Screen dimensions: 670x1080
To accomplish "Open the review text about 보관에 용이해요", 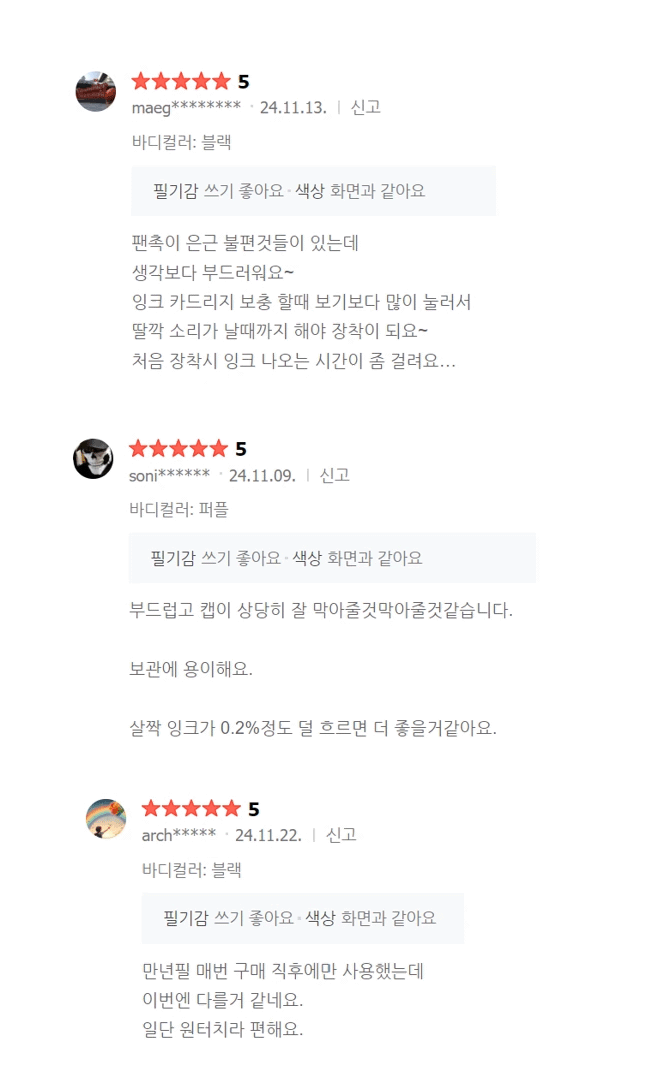I will [x=191, y=668].
